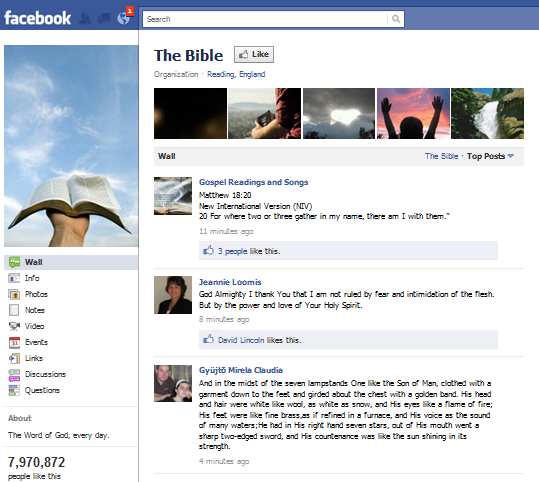Click the search magnifier icon
539x482 pixels.
point(396,19)
